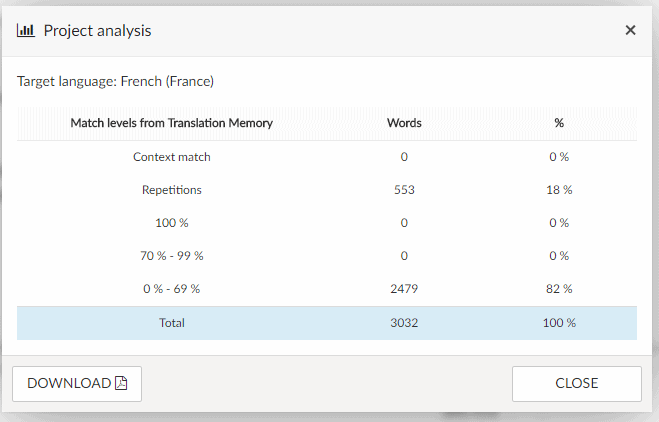Image resolution: width=659 pixels, height=422 pixels.
Task: Click the 3032 total word count
Action: pos(404,323)
